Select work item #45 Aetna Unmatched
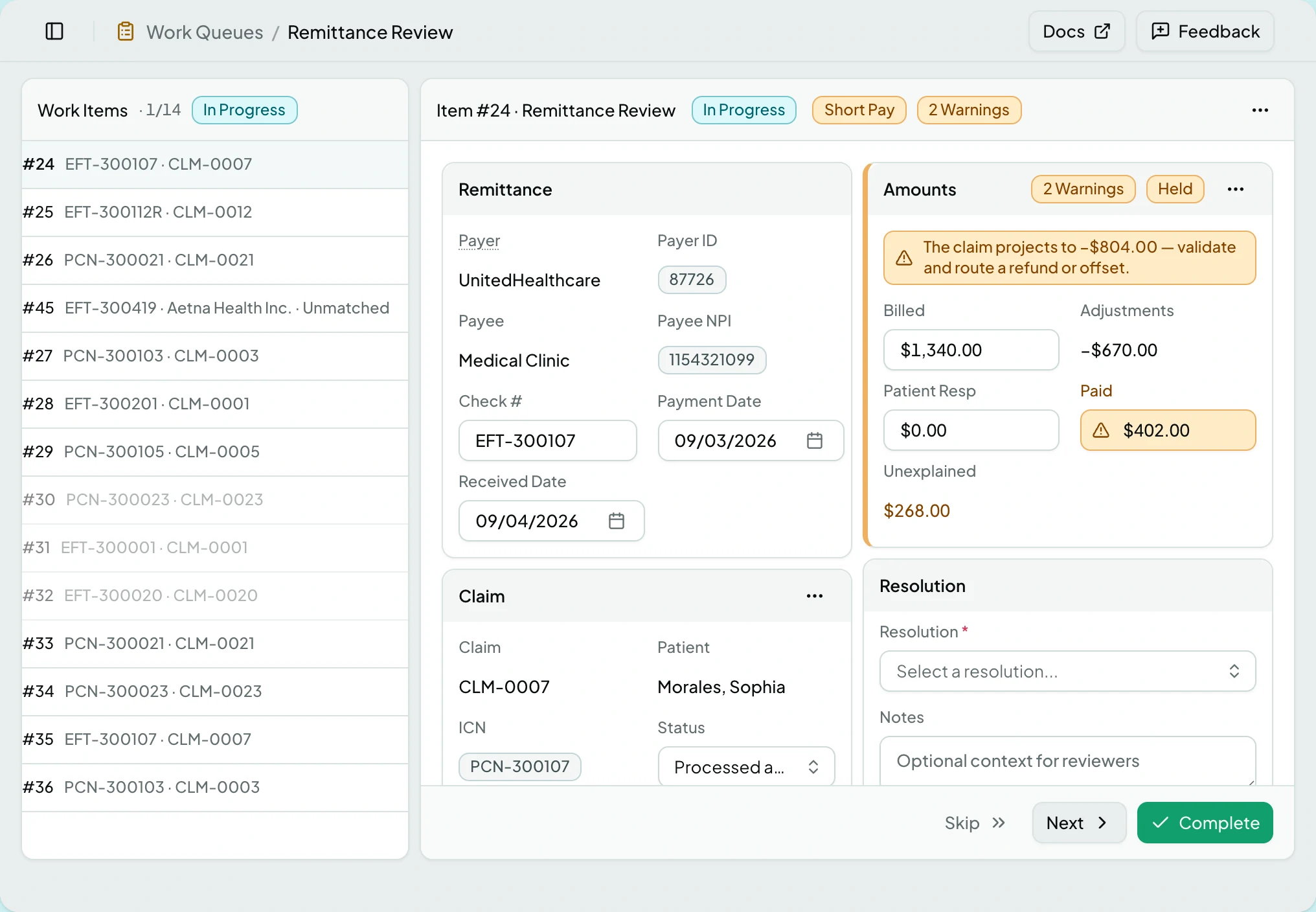This screenshot has height=912, width=1316. coord(215,308)
